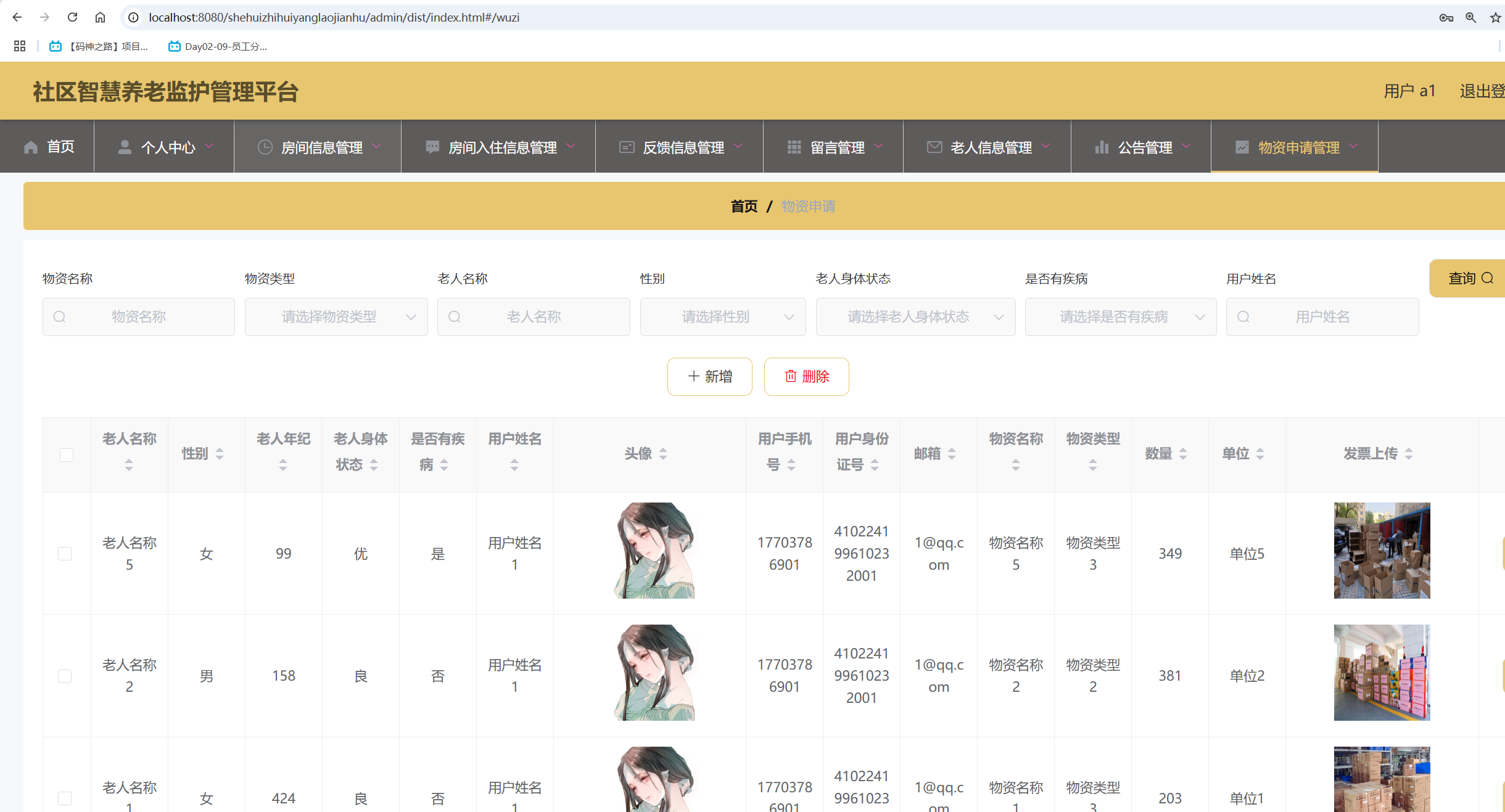Screen dimensions: 1505x812
Task: Expand the 是否有疾病 dropdown
Action: (1120, 316)
